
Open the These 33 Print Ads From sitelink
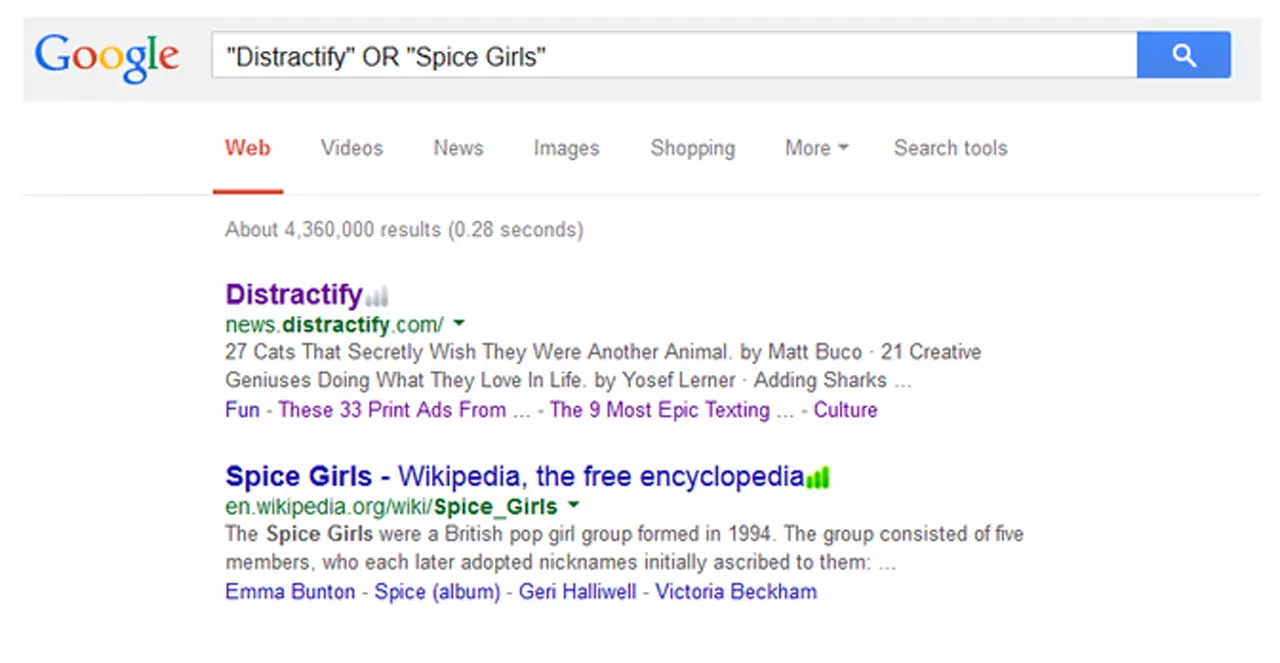click(x=405, y=410)
